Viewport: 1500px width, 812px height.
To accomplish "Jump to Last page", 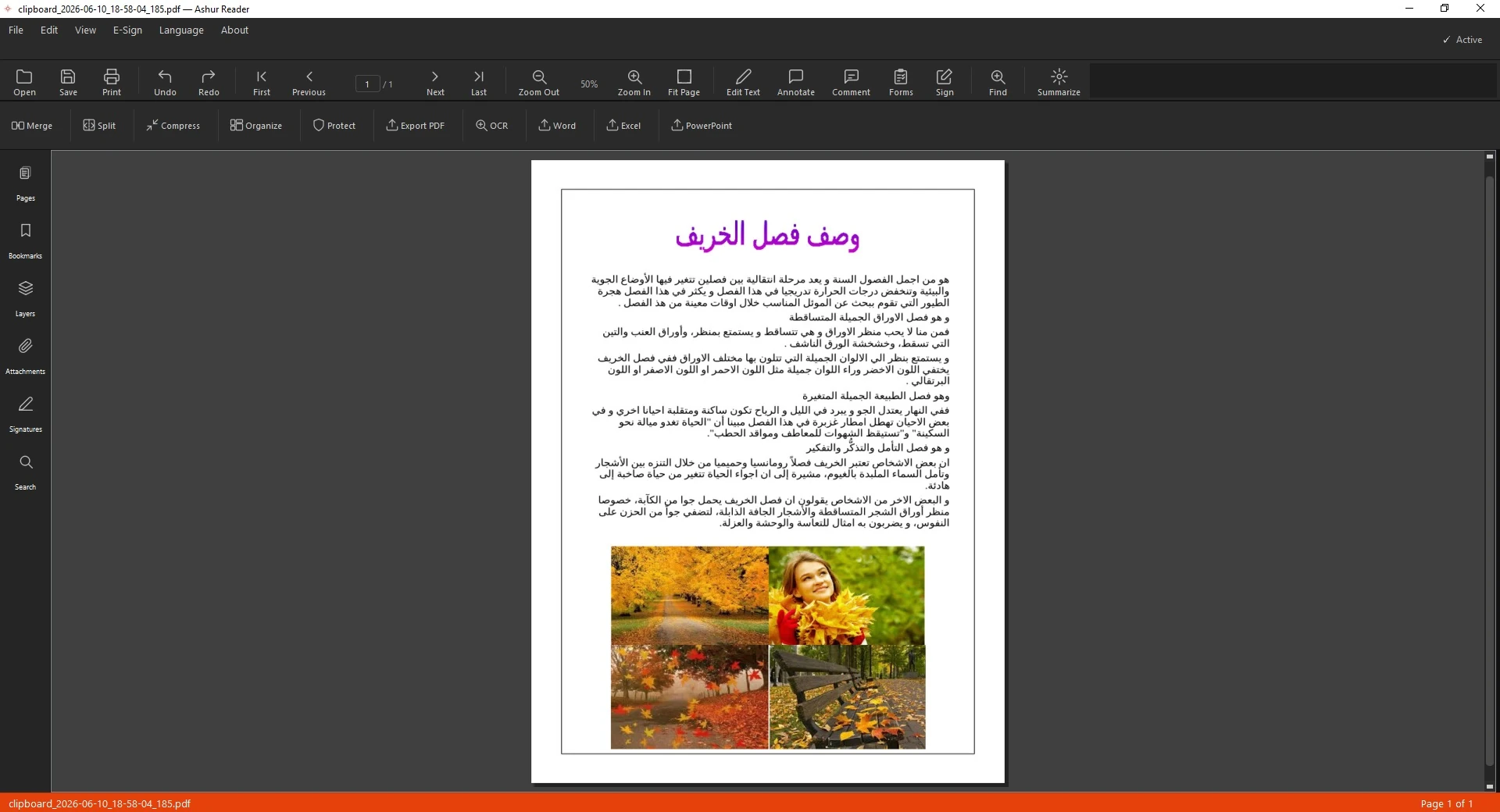I will click(479, 82).
